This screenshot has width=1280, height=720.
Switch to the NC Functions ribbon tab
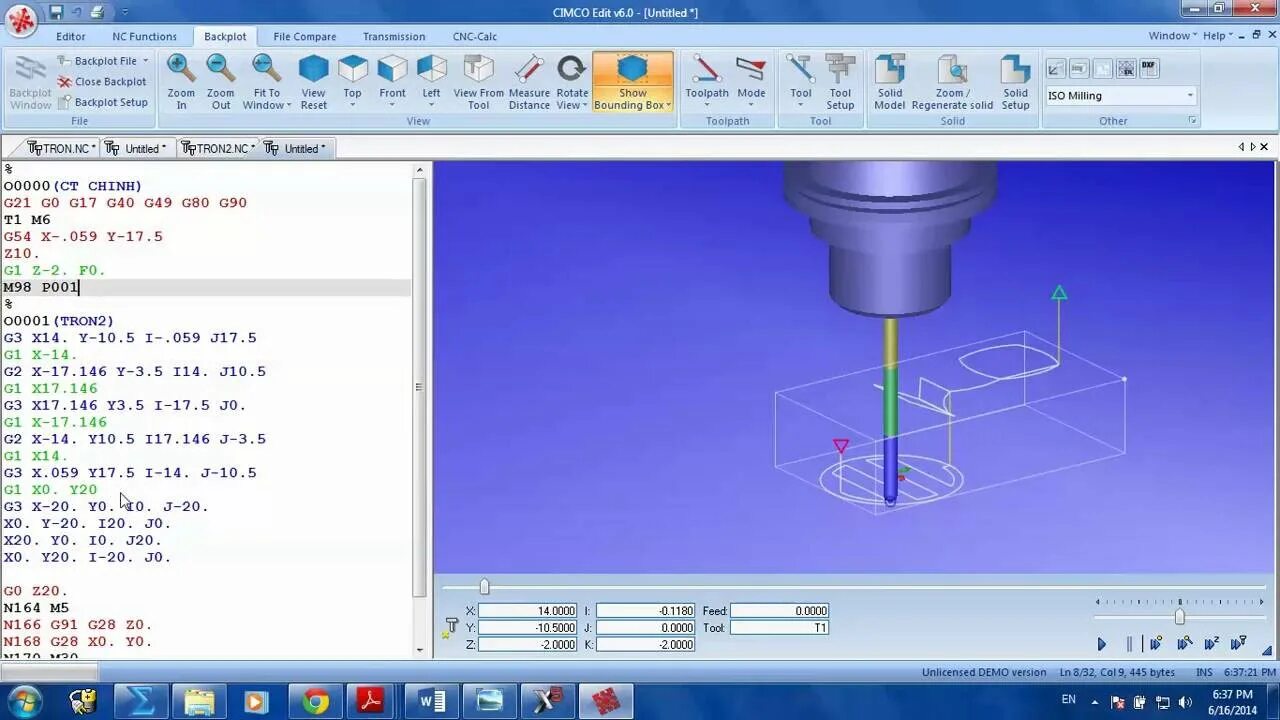coord(144,37)
